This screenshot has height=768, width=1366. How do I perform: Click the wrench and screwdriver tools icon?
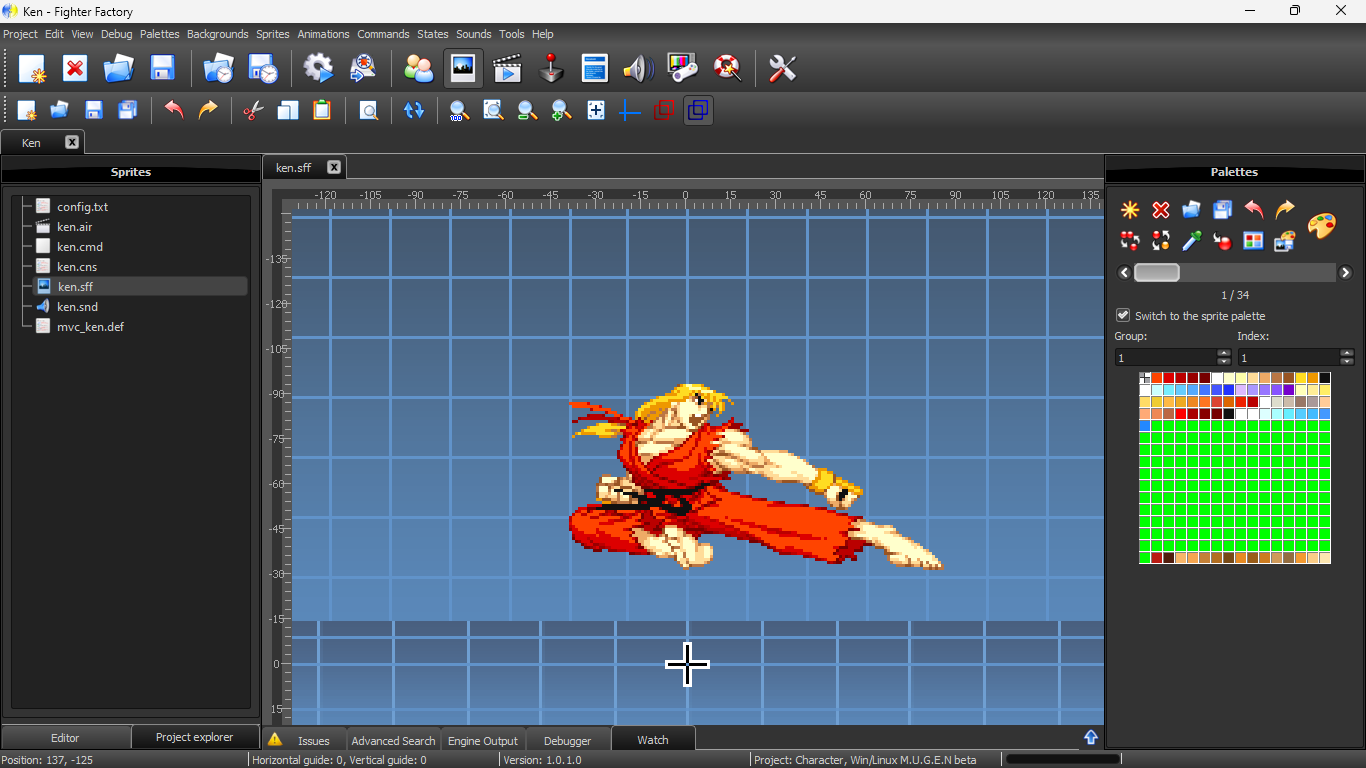782,68
